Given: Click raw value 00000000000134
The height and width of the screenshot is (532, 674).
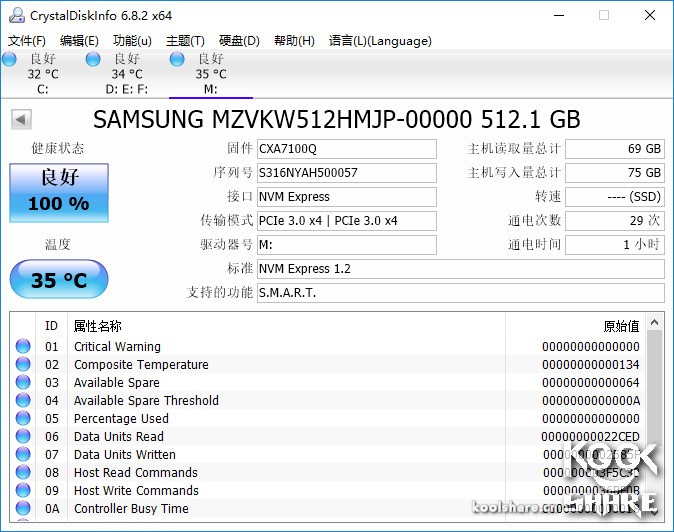Looking at the screenshot, I should (x=591, y=364).
